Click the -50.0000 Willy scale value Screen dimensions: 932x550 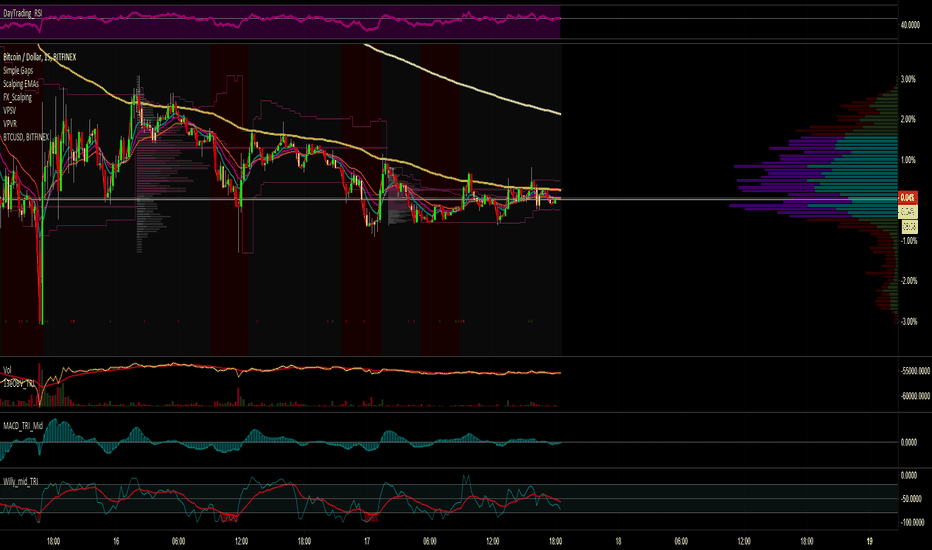pos(912,499)
